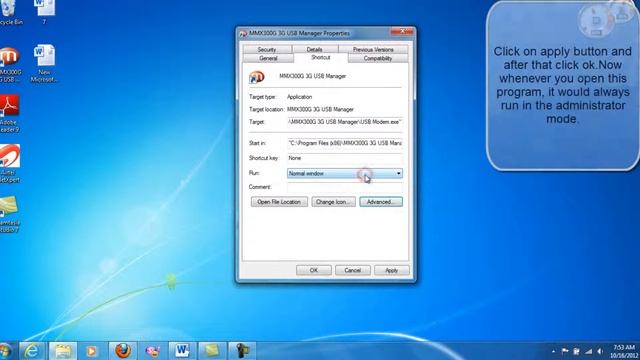Image resolution: width=640 pixels, height=360 pixels.
Task: Confirm with the OK button
Action: (313, 270)
